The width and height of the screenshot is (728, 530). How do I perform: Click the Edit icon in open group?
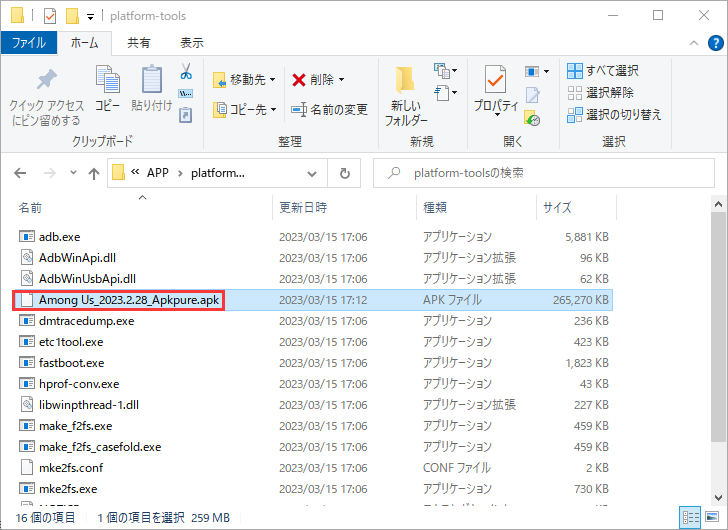(533, 95)
